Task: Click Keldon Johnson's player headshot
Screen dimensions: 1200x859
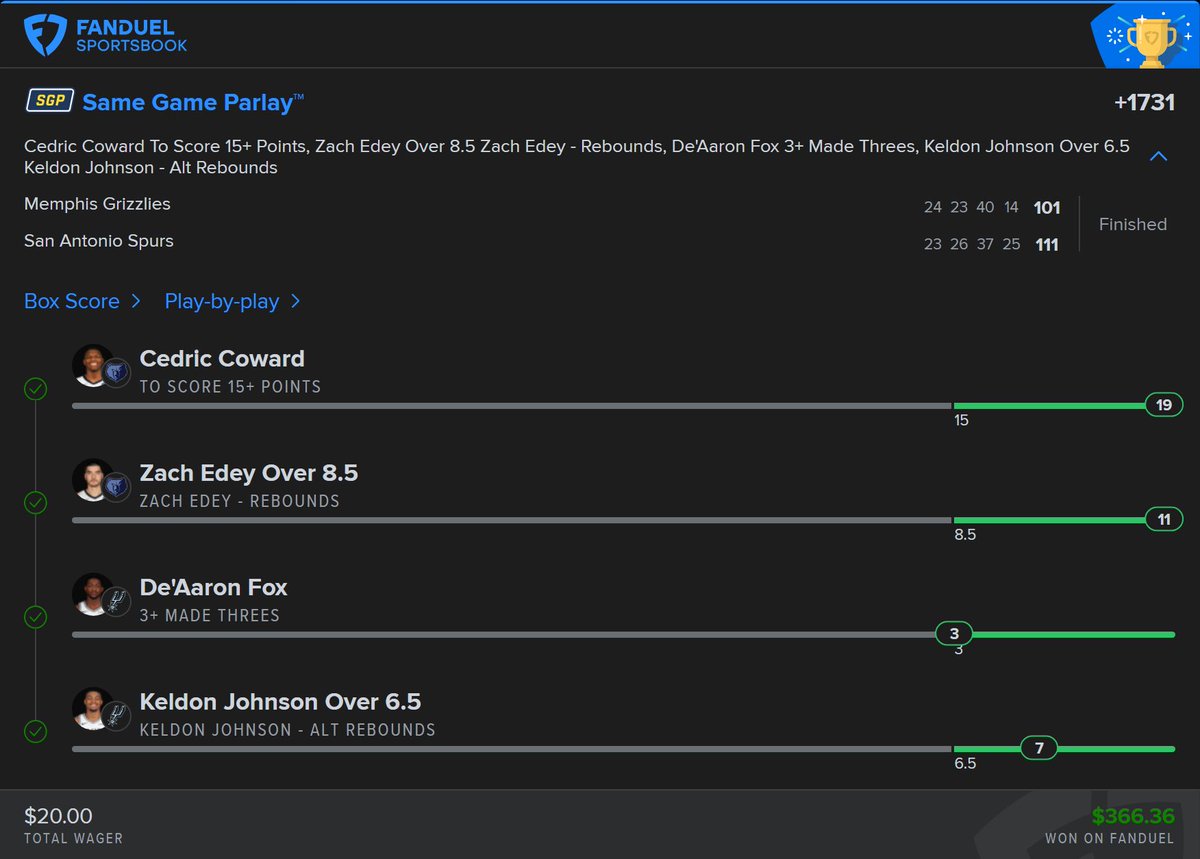Action: pyautogui.click(x=93, y=708)
